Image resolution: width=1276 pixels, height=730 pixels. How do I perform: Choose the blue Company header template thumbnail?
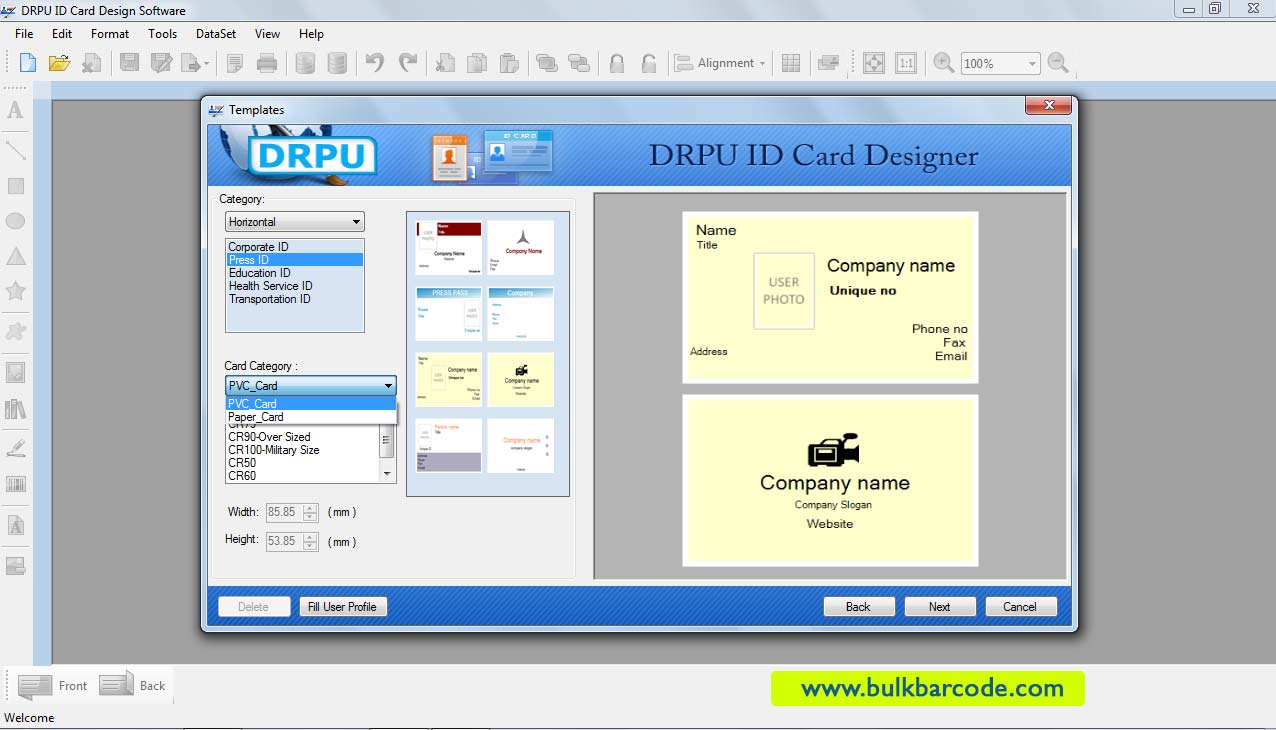[x=521, y=314]
